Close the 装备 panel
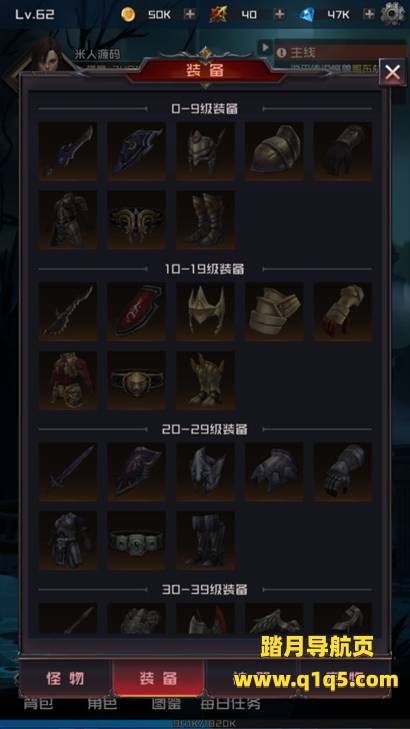Image resolution: width=410 pixels, height=729 pixels. [x=392, y=73]
